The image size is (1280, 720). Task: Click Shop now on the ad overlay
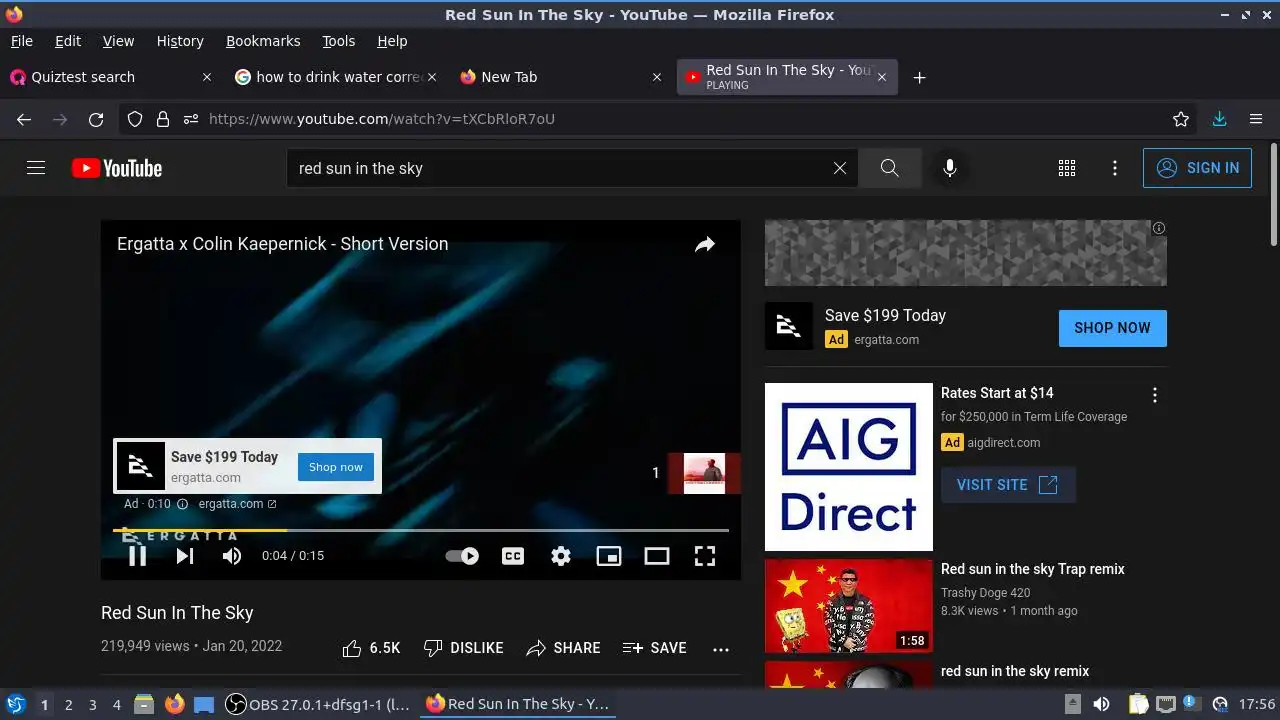[335, 467]
